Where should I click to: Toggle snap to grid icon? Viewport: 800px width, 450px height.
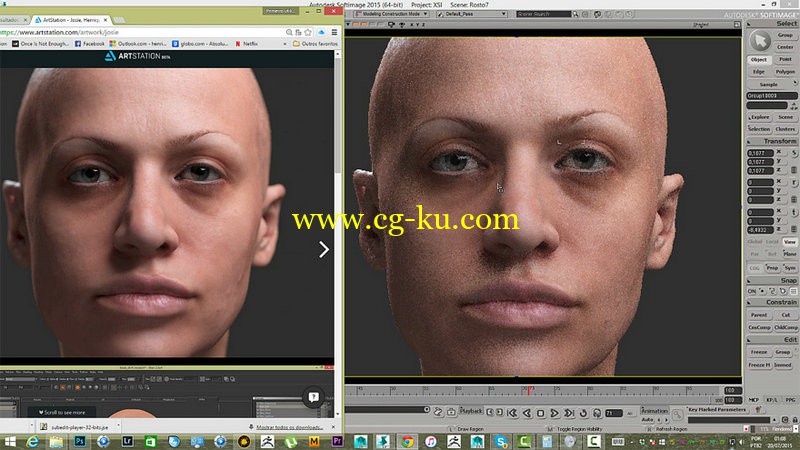(x=793, y=291)
